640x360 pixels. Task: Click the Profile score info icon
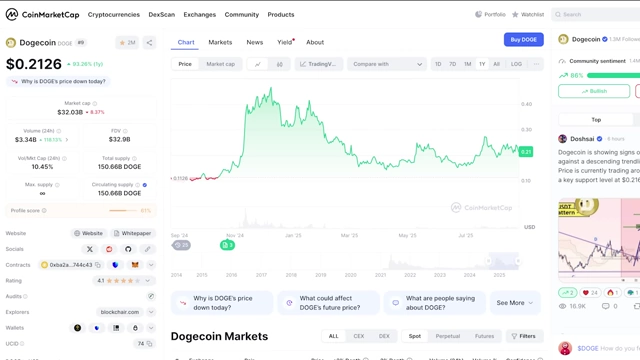[44, 211]
